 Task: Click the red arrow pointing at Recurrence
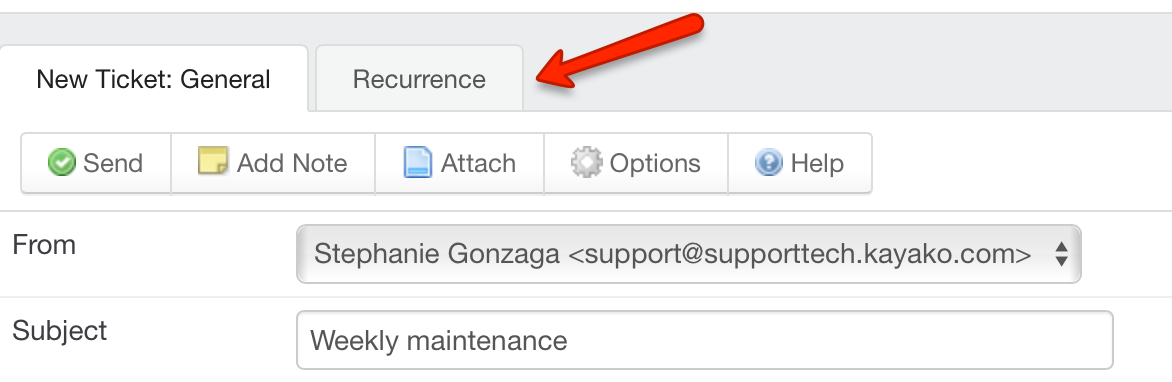tap(620, 49)
